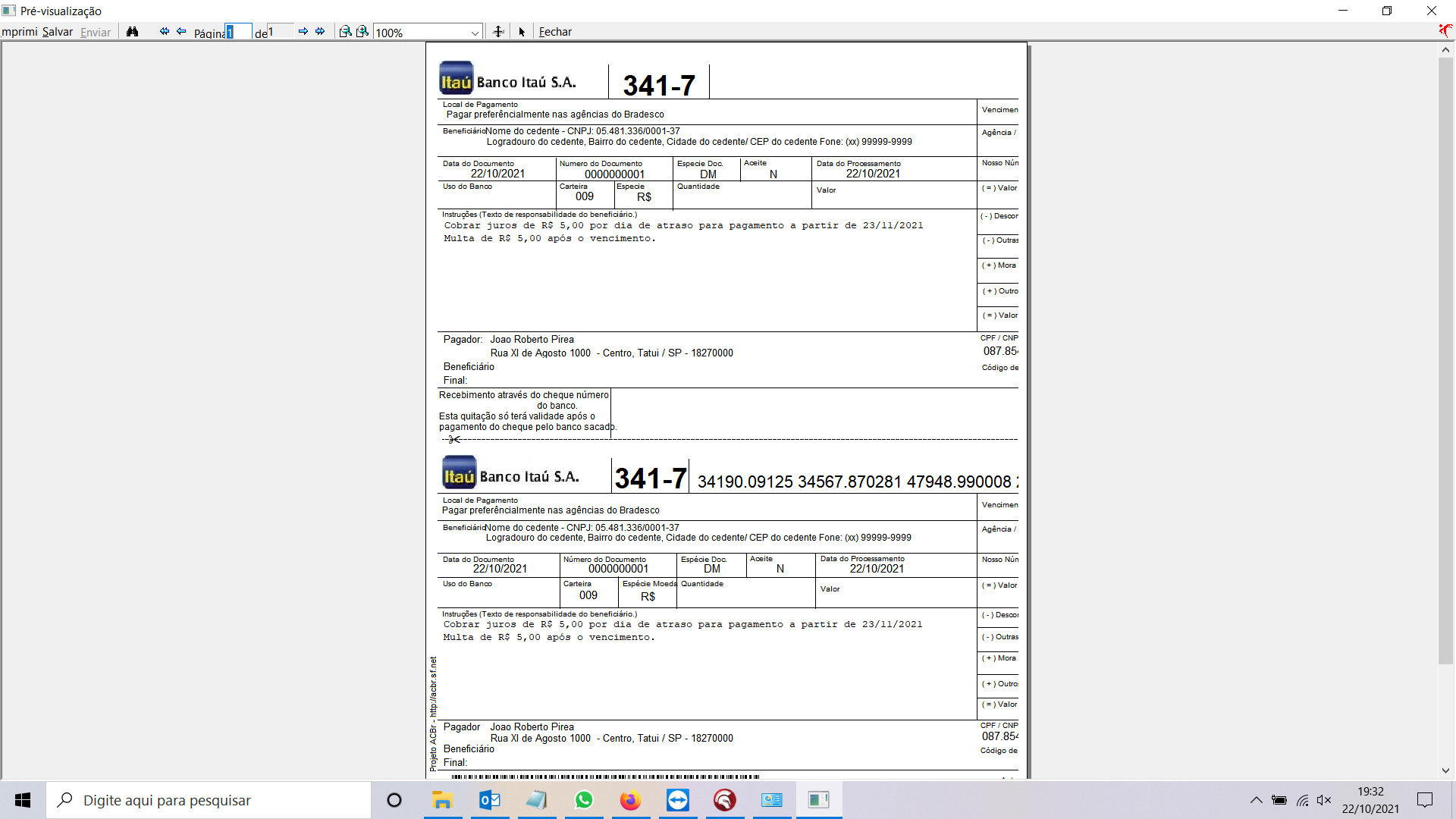The height and width of the screenshot is (819, 1456).
Task: Select the pan/move tool in the toolbar
Action: pyautogui.click(x=498, y=31)
